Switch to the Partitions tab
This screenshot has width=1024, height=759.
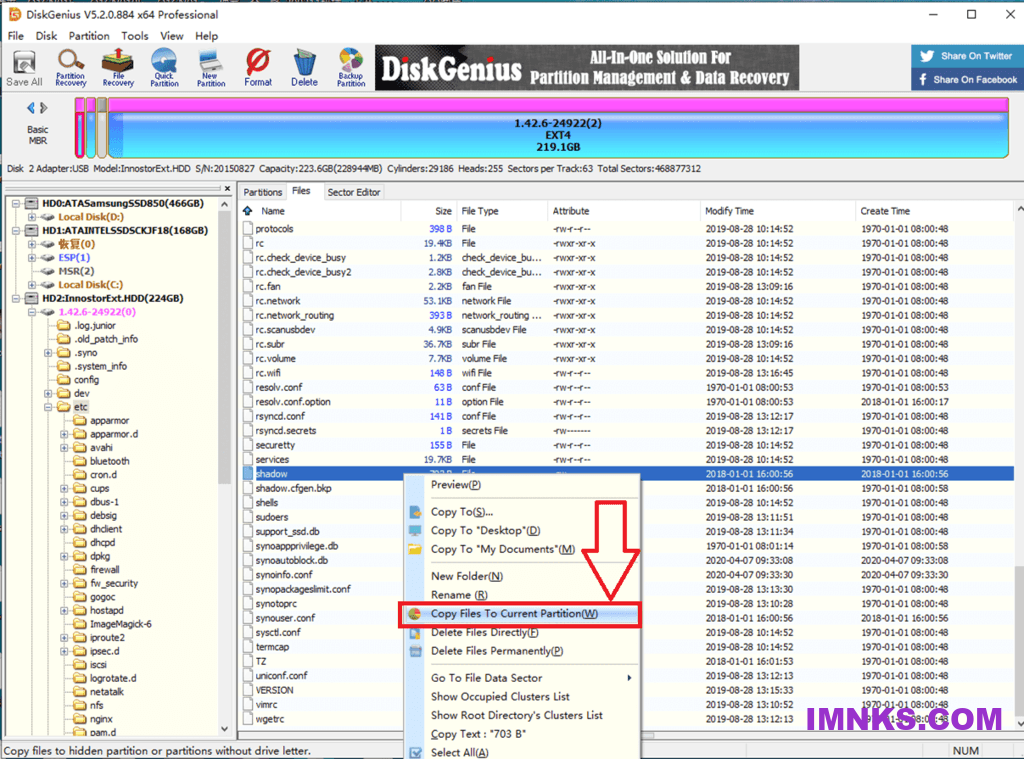[x=263, y=192]
